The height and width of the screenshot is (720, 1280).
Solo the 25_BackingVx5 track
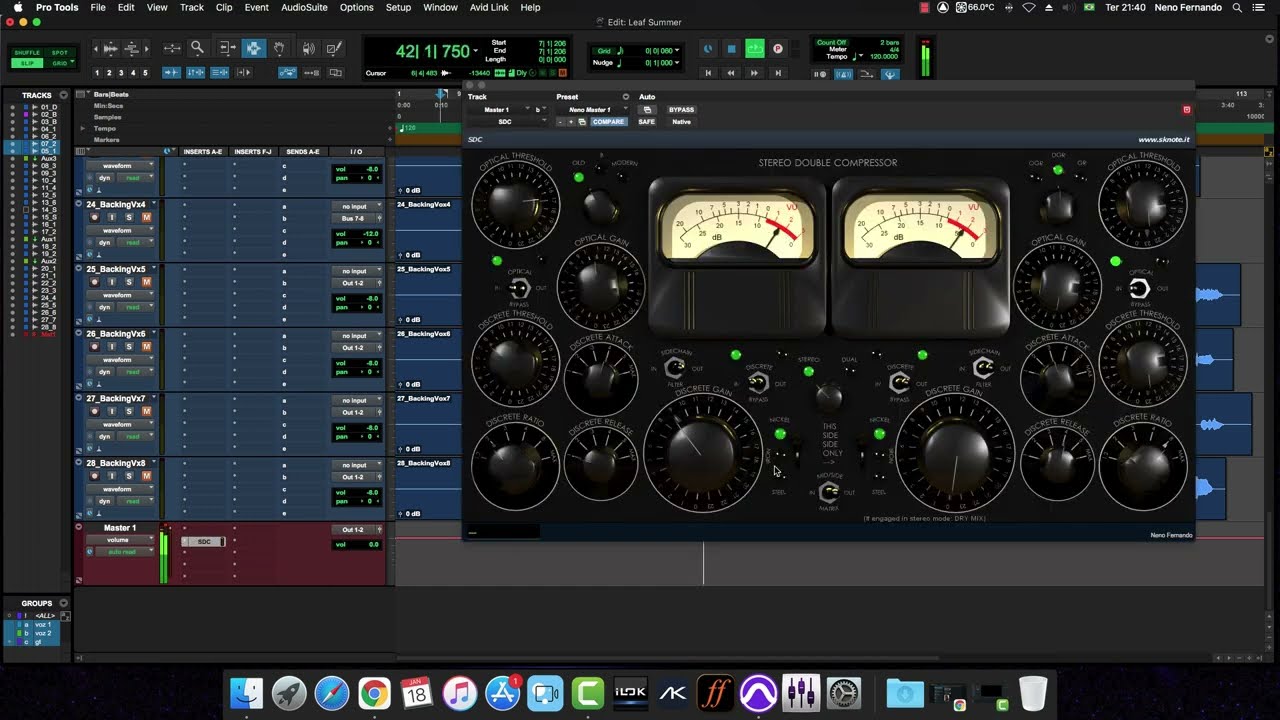click(129, 282)
